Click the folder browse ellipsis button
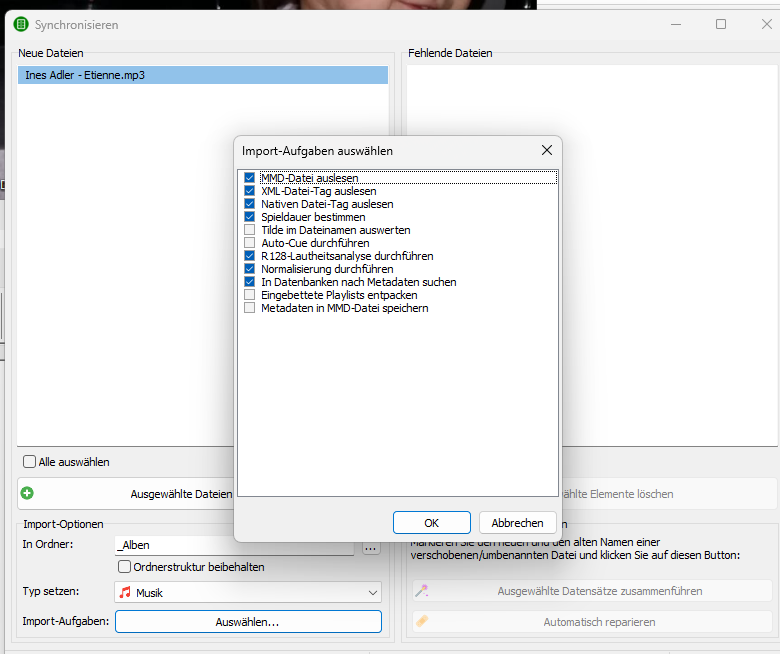This screenshot has width=780, height=654. [x=370, y=546]
